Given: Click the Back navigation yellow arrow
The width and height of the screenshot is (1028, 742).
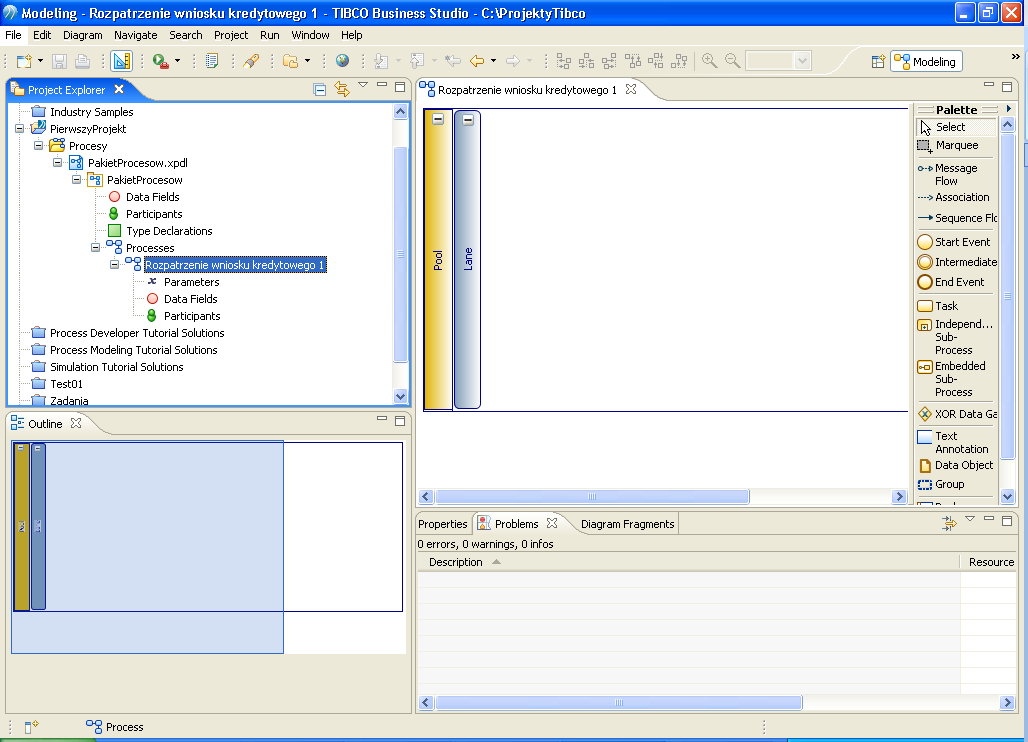Looking at the screenshot, I should [477, 61].
